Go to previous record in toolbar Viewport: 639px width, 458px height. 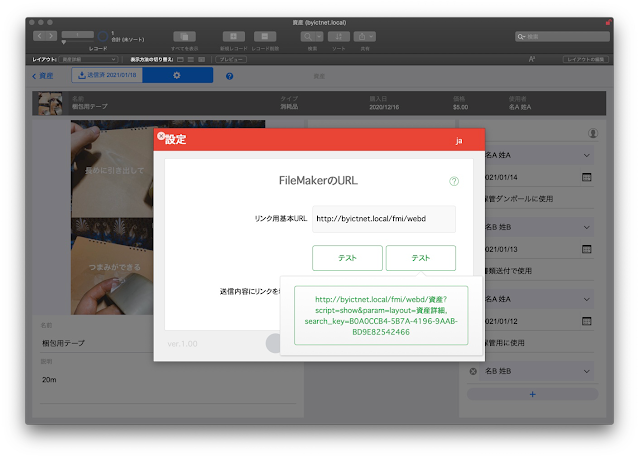click(x=40, y=36)
